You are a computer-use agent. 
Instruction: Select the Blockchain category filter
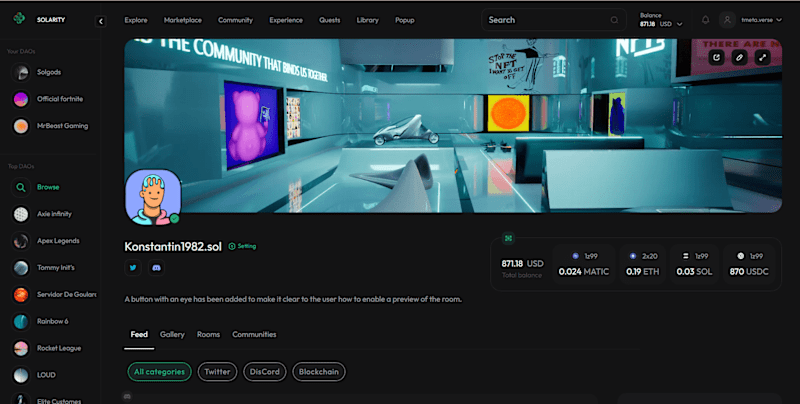pyautogui.click(x=319, y=372)
